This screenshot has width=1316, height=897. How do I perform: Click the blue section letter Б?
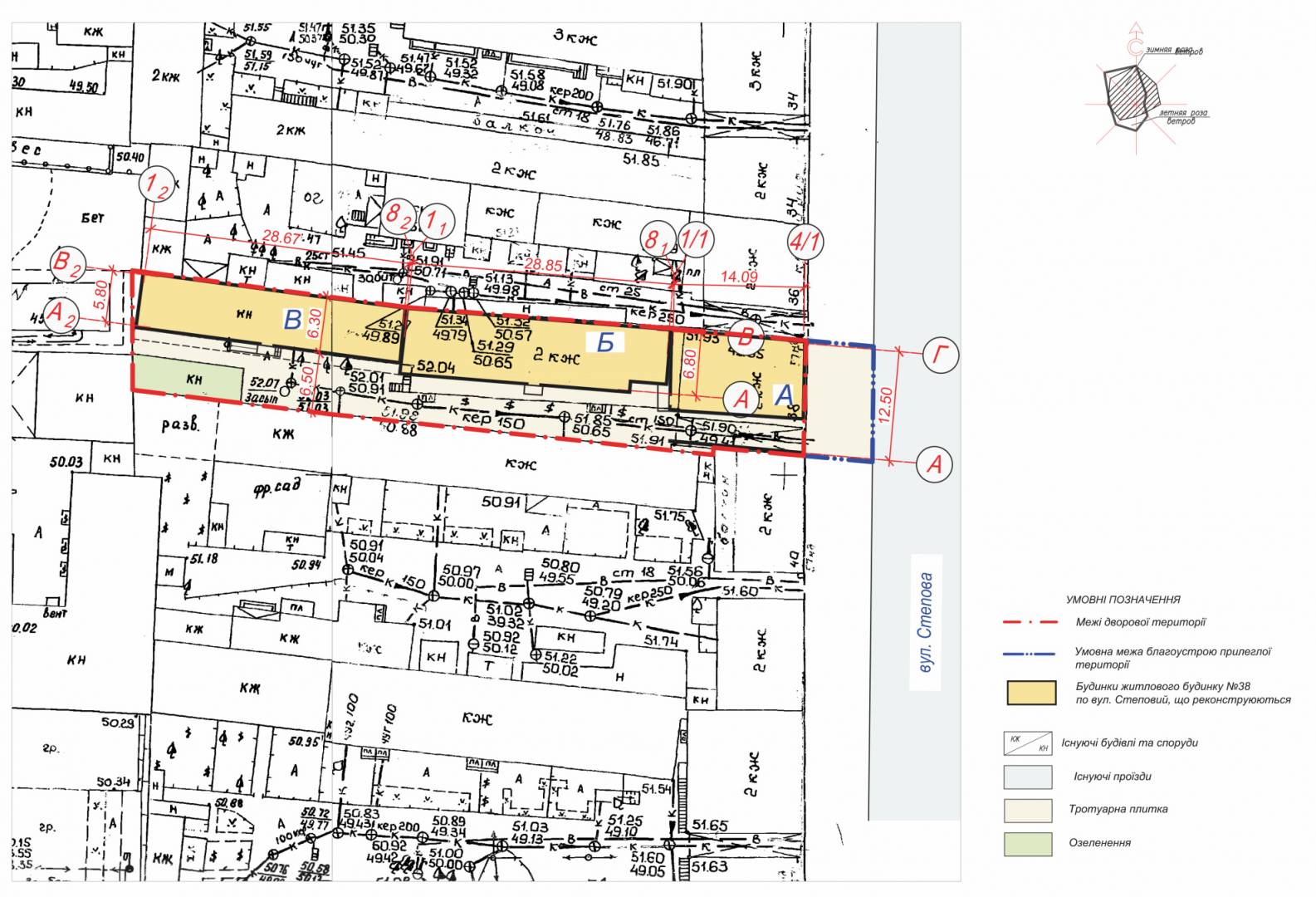(605, 341)
